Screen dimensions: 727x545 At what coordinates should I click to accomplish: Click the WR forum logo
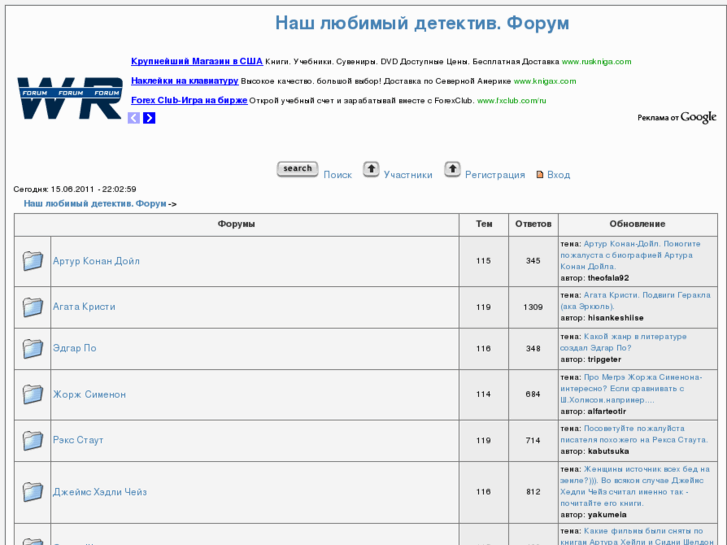click(68, 98)
